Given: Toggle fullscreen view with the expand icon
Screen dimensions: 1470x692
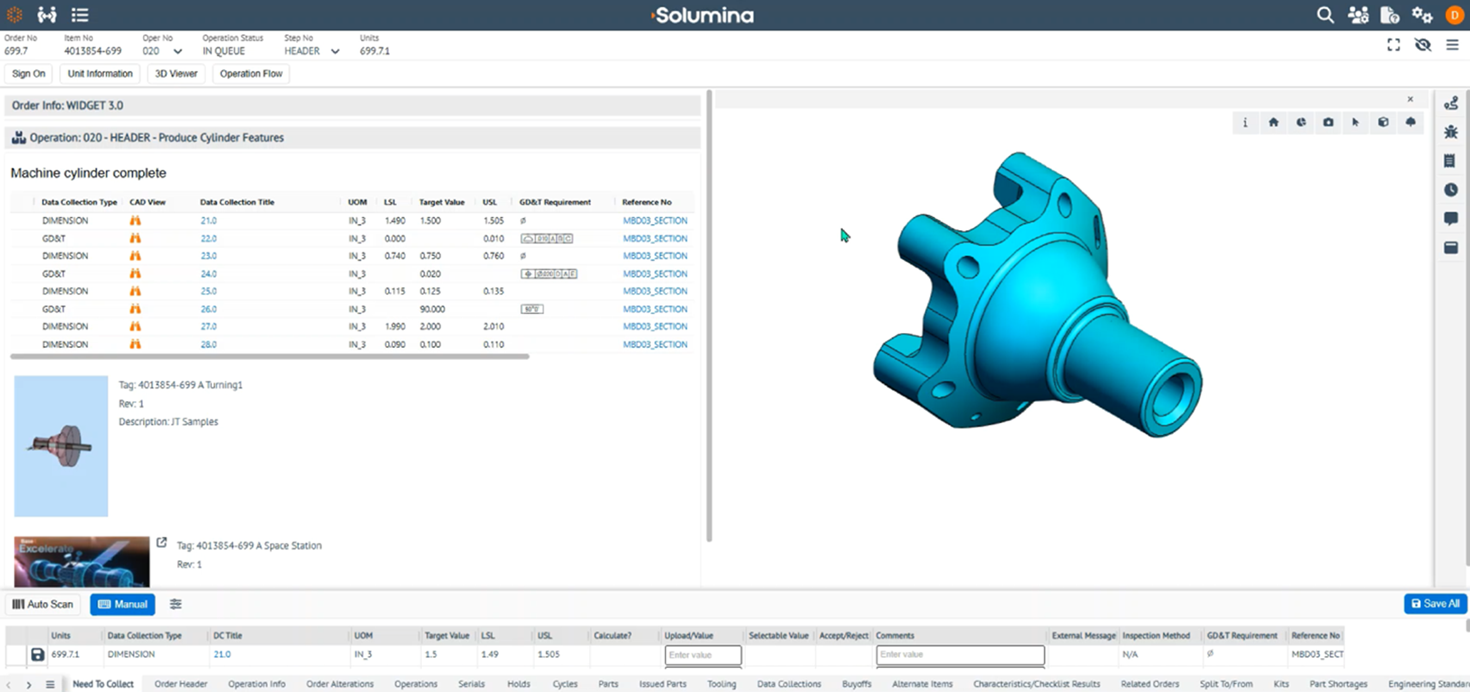Looking at the screenshot, I should point(1393,45).
